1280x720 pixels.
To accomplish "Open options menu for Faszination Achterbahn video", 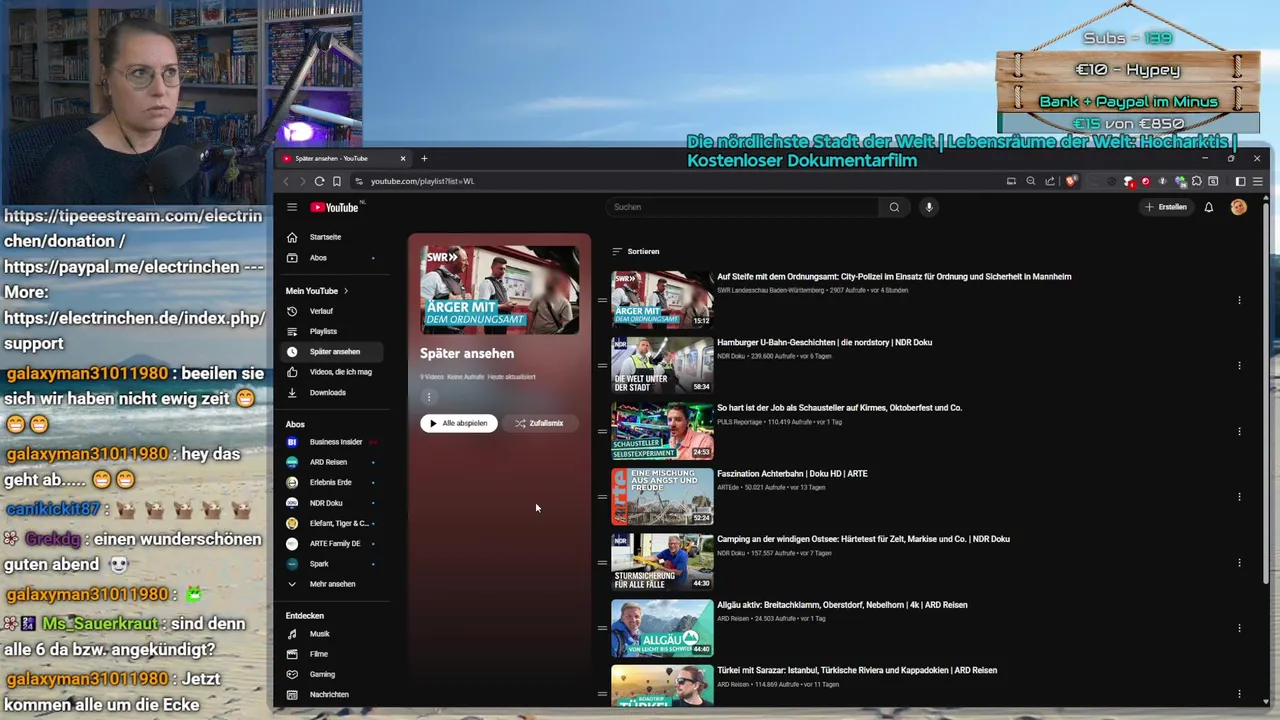I will pos(1239,497).
